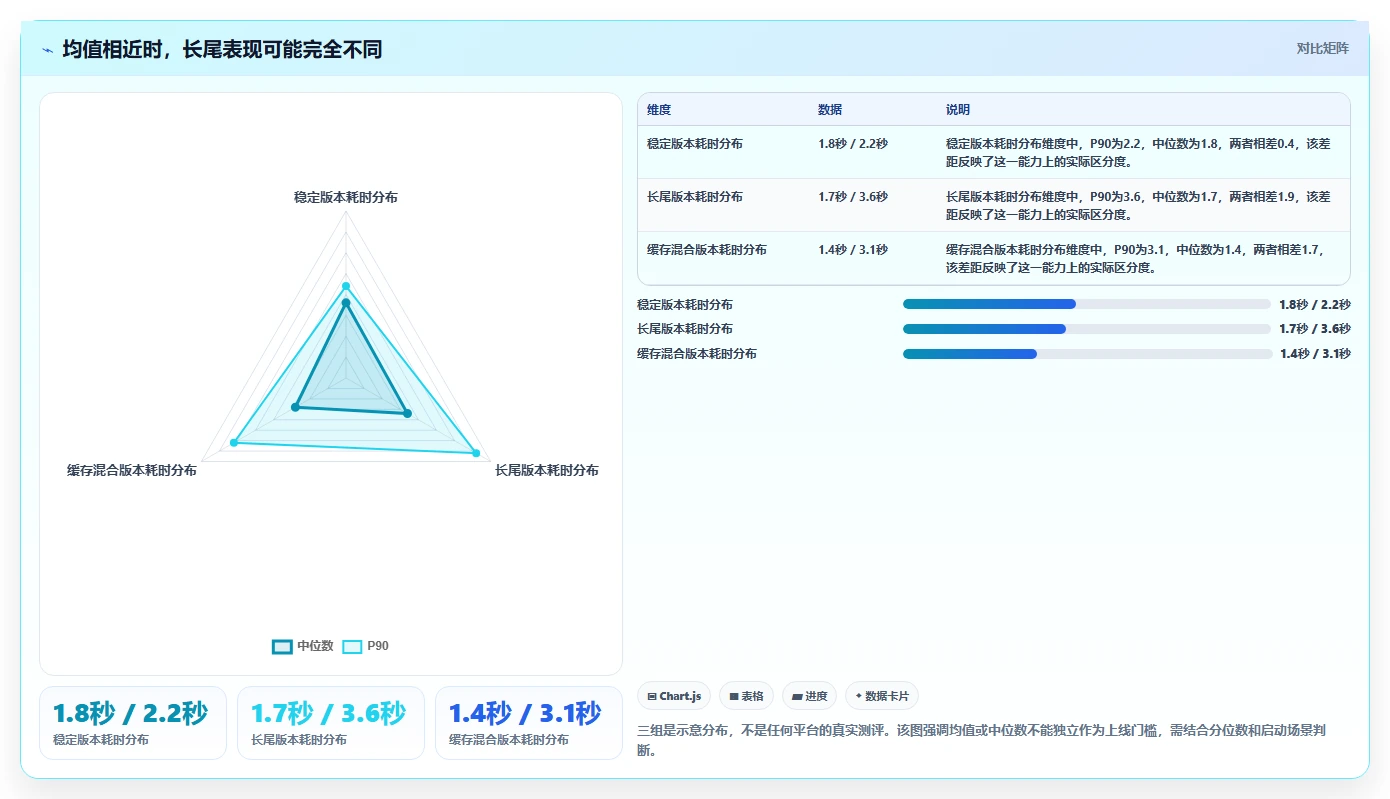1390x799 pixels.
Task: Click the 进度 chip's icon
Action: pyautogui.click(x=797, y=696)
